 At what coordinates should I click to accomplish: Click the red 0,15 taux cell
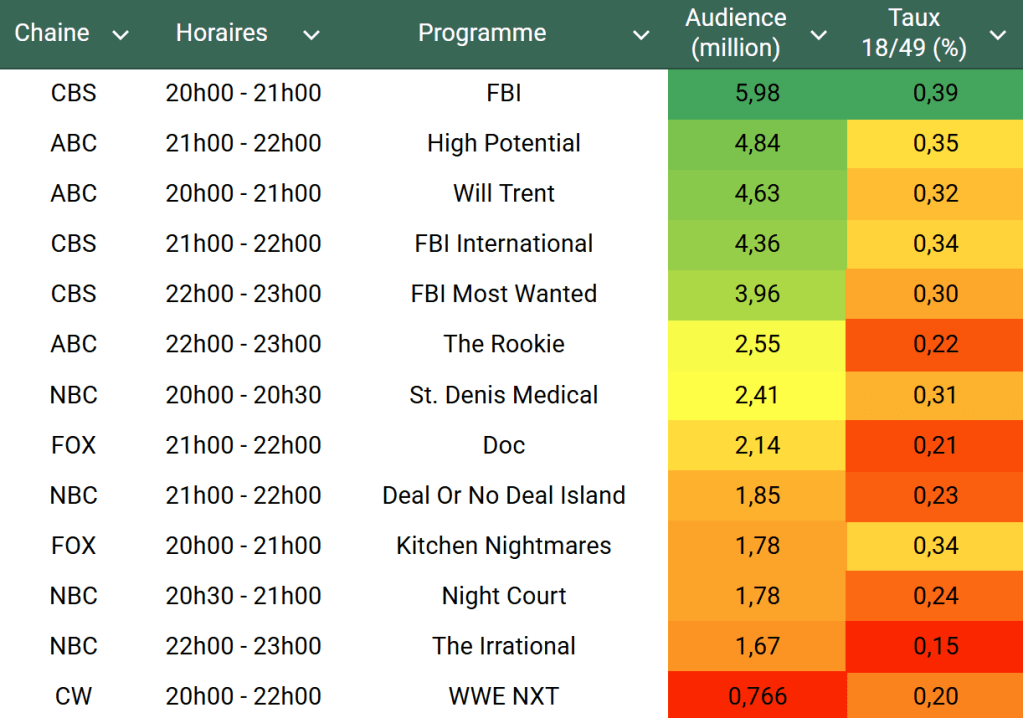coord(935,646)
